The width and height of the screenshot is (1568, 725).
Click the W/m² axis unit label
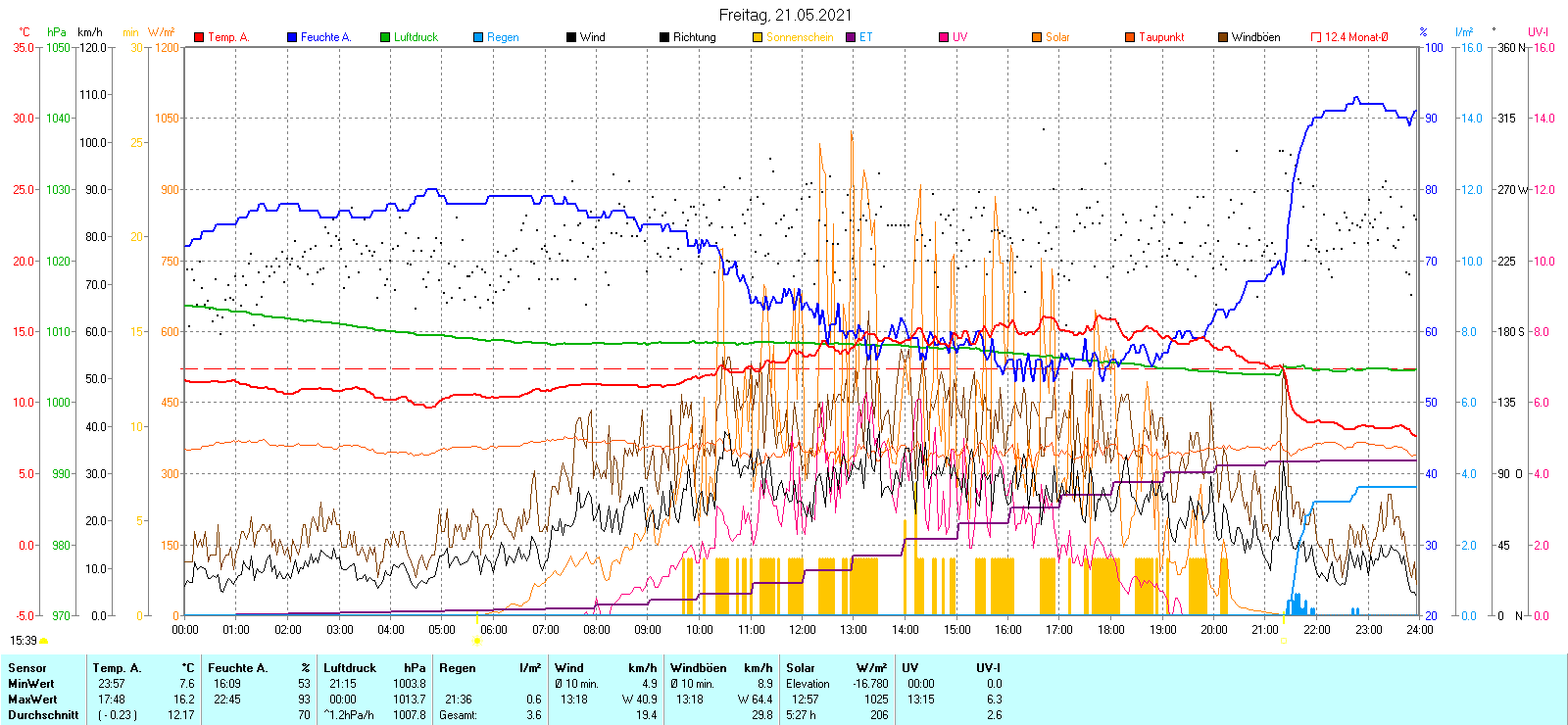point(161,32)
